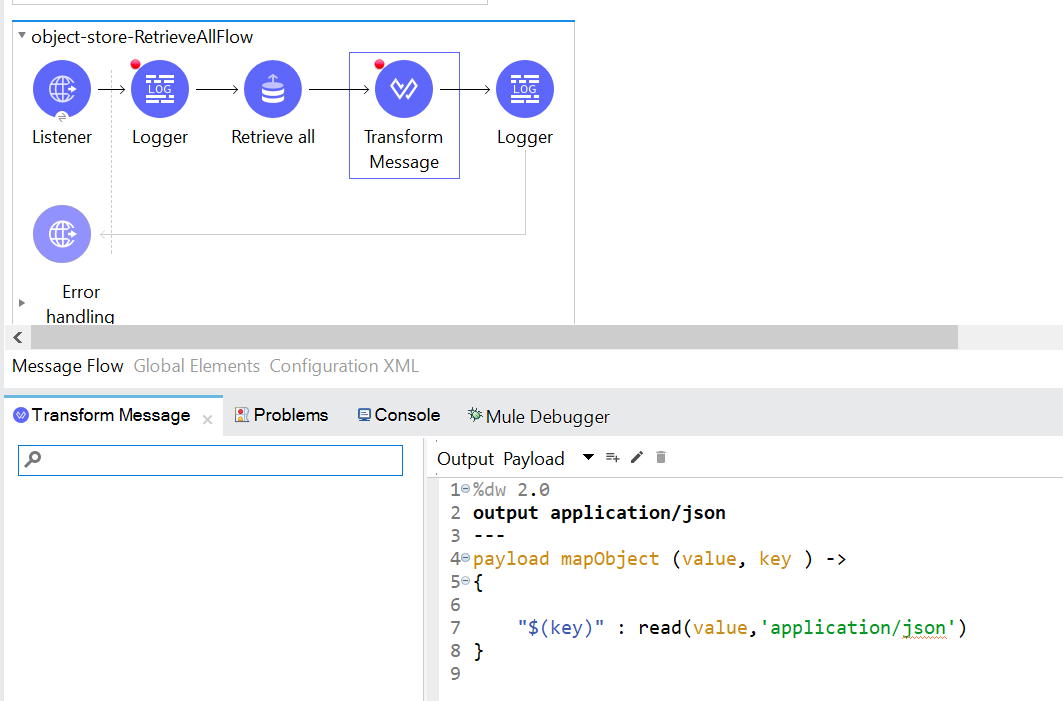Click the Retrieve all object store icon
The image size is (1063, 701).
(273, 89)
